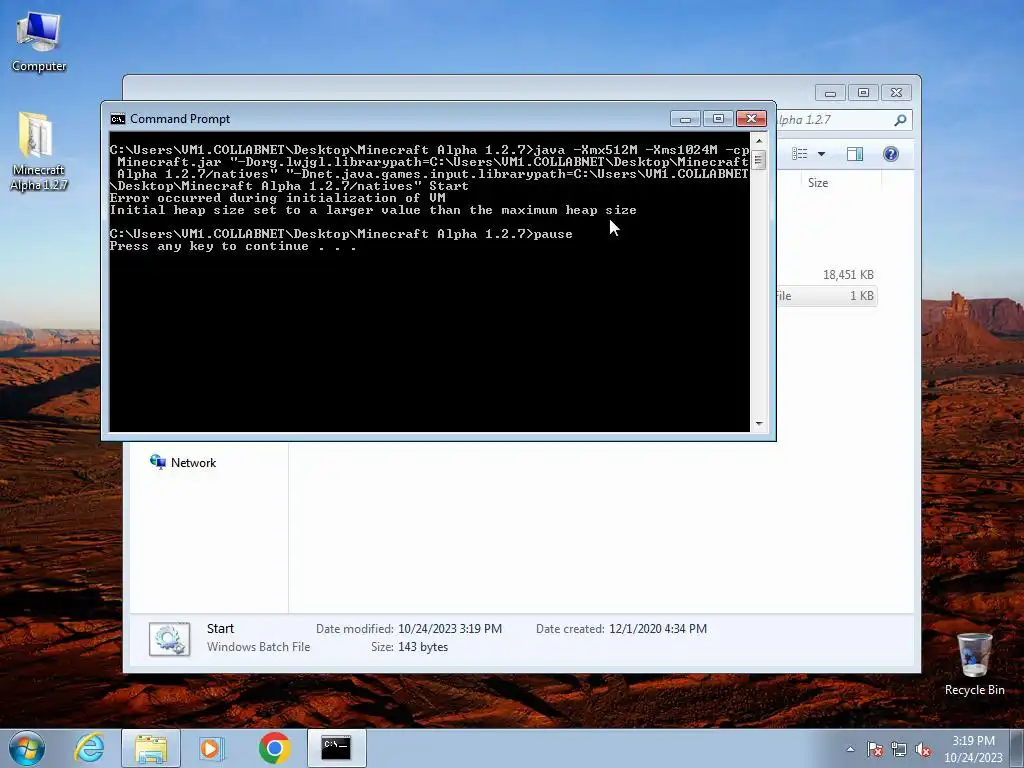Click the Explorer search magnifier icon
This screenshot has height=768, width=1024.
click(900, 120)
